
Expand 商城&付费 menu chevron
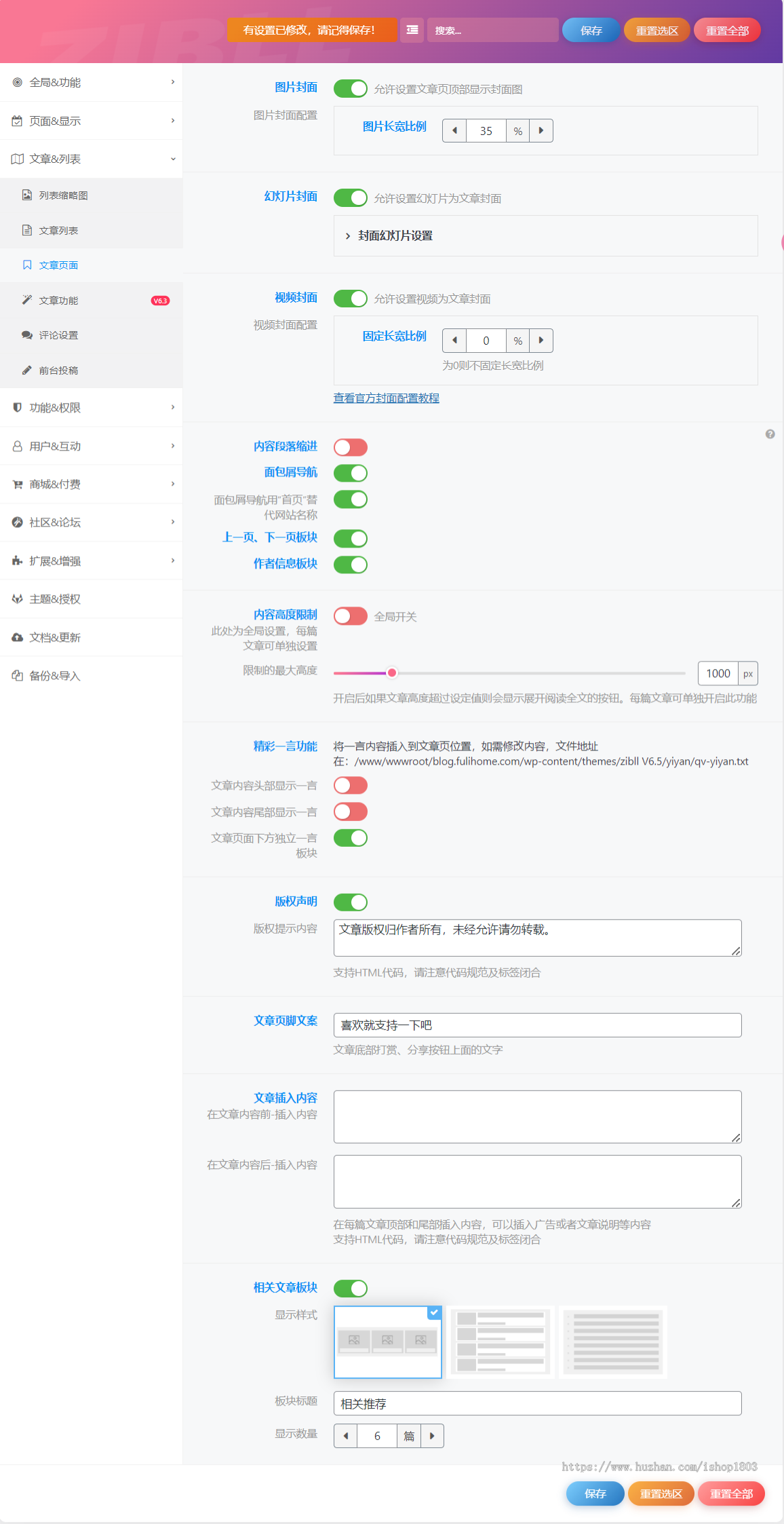[x=173, y=484]
